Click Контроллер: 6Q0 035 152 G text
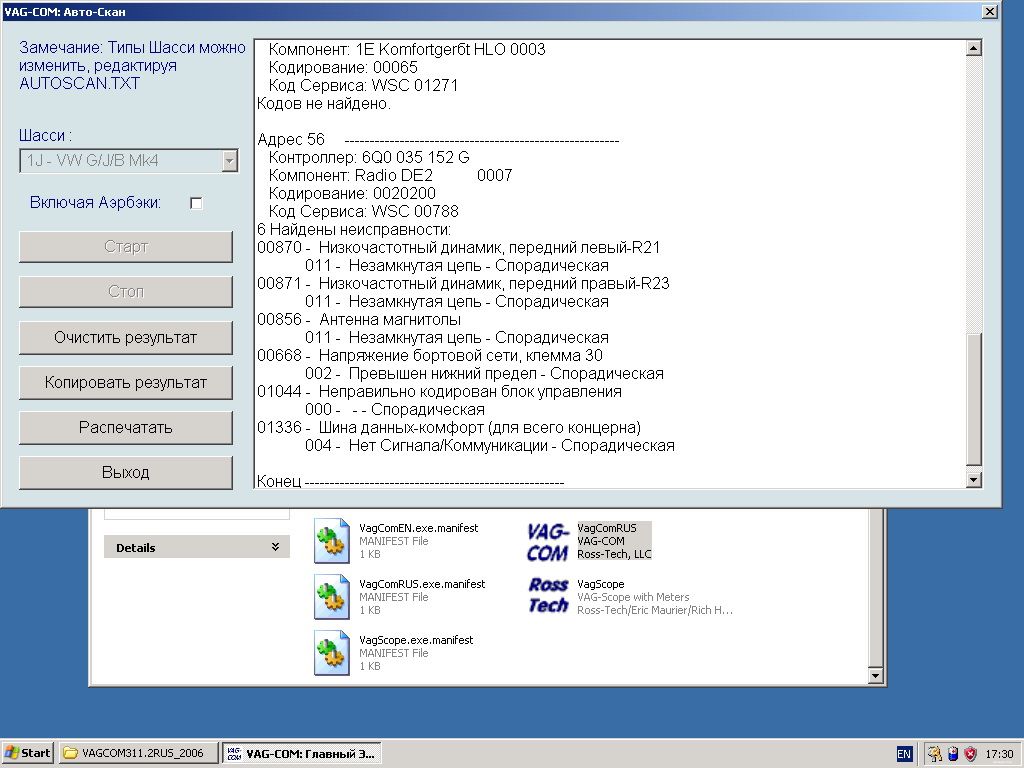This screenshot has width=1024, height=768. click(x=369, y=157)
